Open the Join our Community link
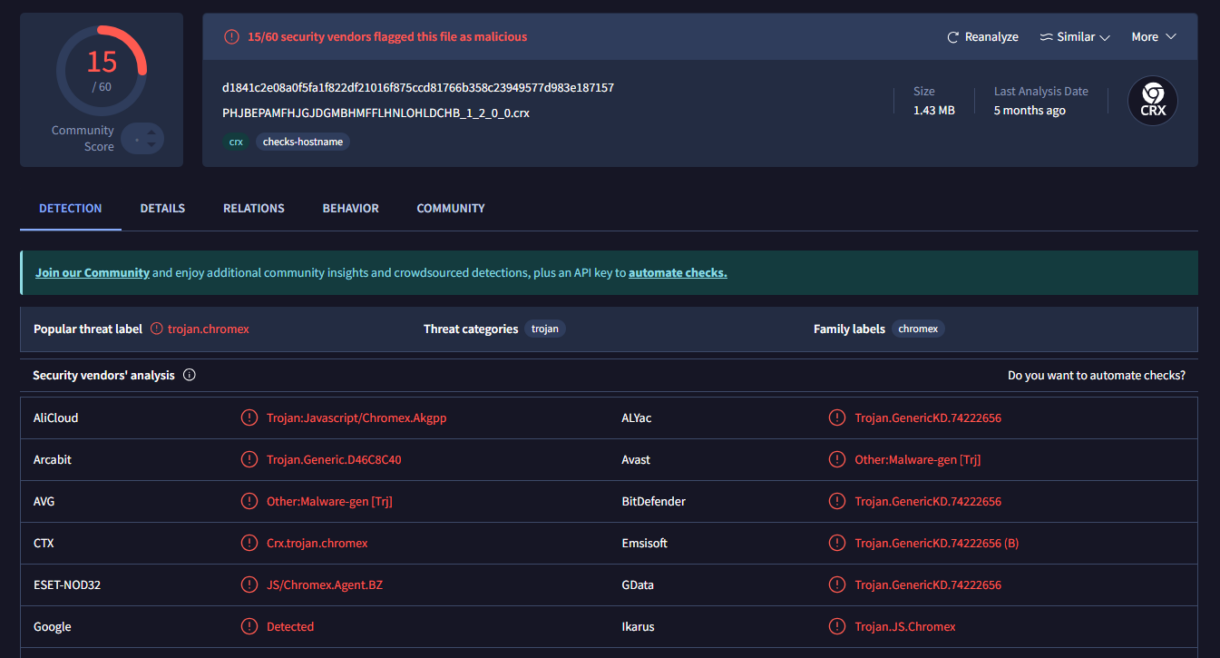 point(92,272)
